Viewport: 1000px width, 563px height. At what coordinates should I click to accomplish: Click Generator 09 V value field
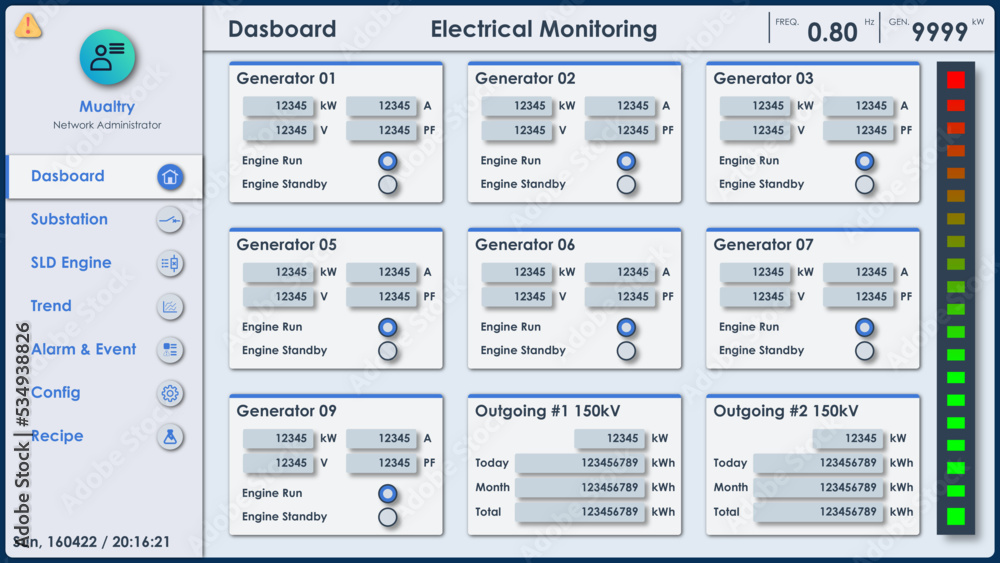pos(278,463)
